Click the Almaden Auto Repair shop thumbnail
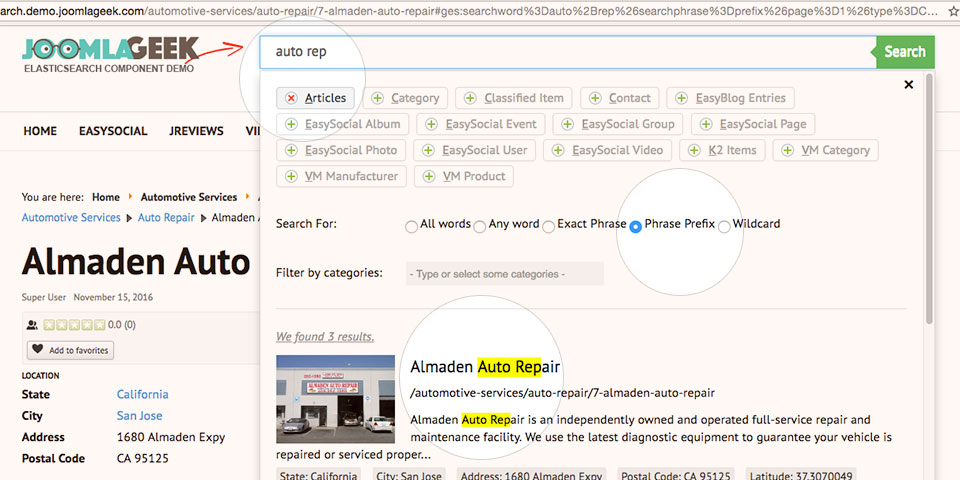Viewport: 960px width, 480px height. [336, 399]
